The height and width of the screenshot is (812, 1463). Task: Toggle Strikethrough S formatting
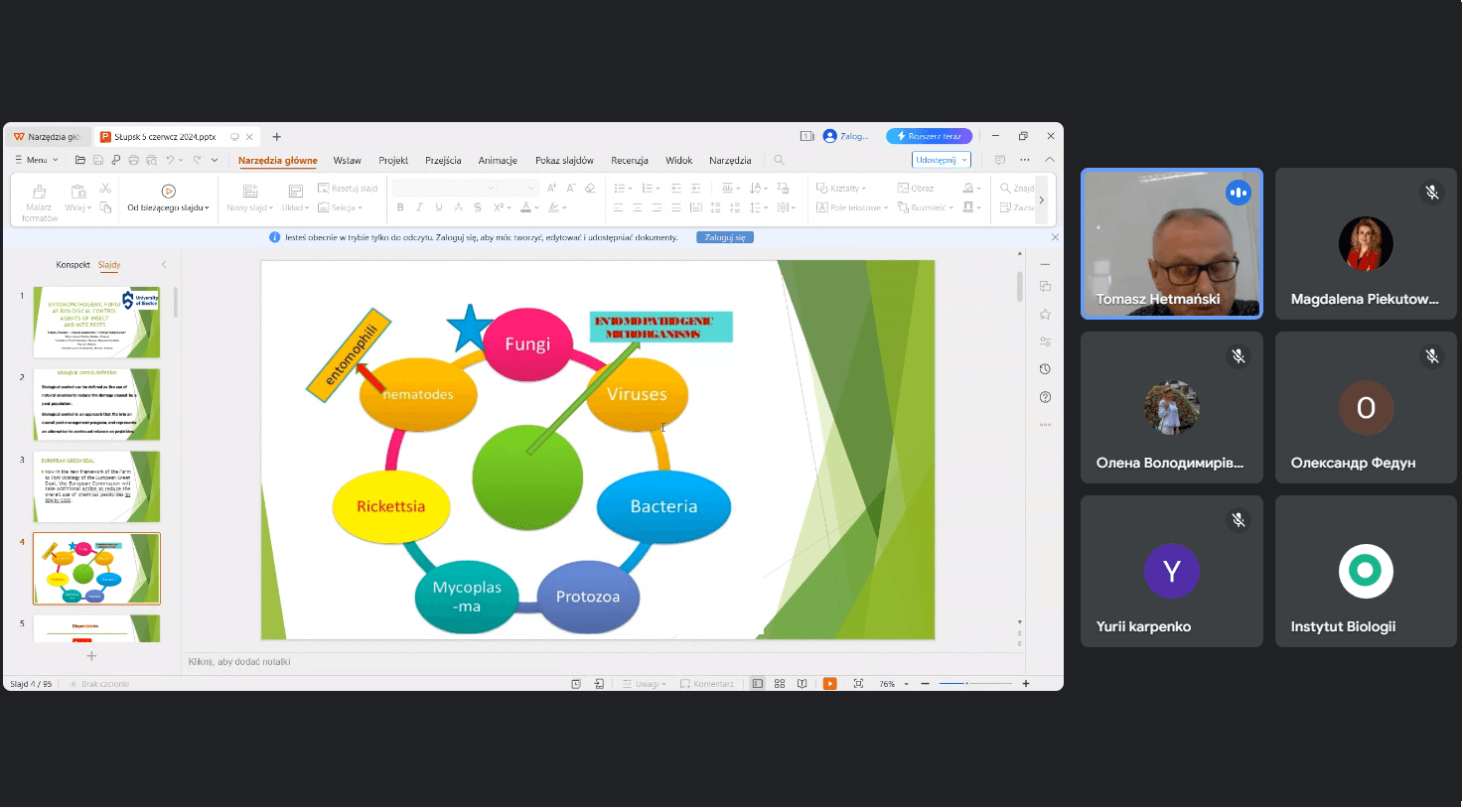coord(478,207)
